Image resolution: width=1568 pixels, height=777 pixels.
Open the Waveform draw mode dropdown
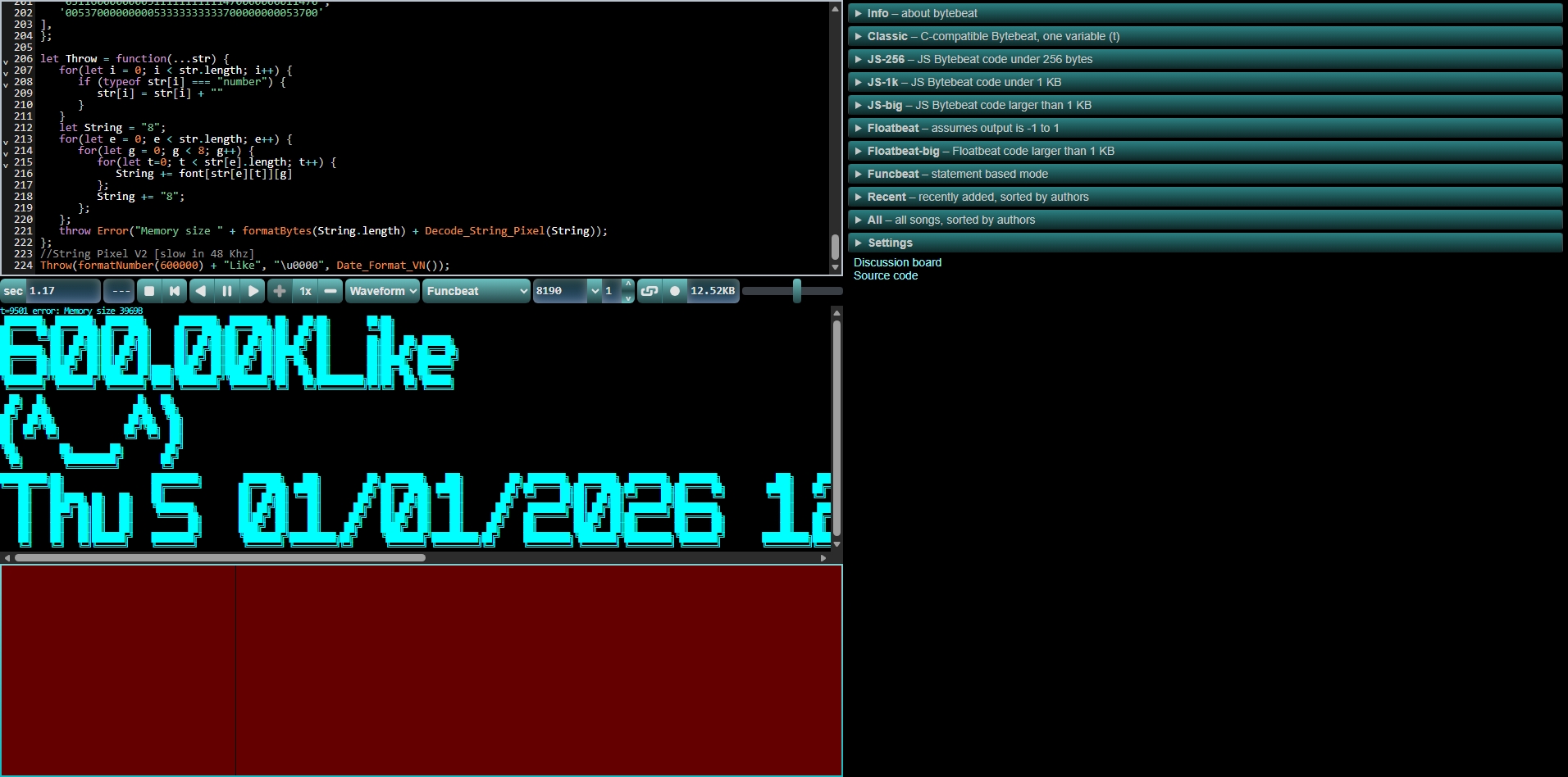point(383,291)
